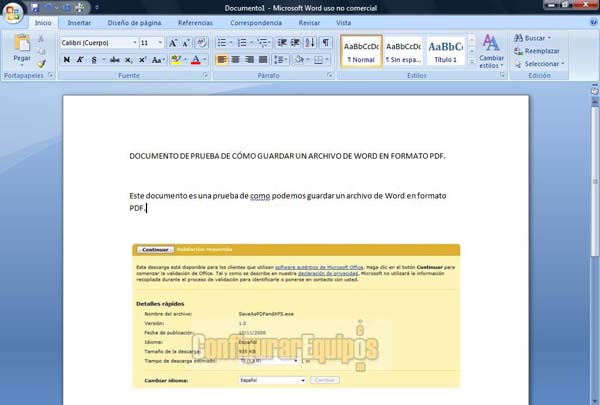Apply the Sin espaciado style
Viewport: 600px width, 405px height.
coord(403,52)
